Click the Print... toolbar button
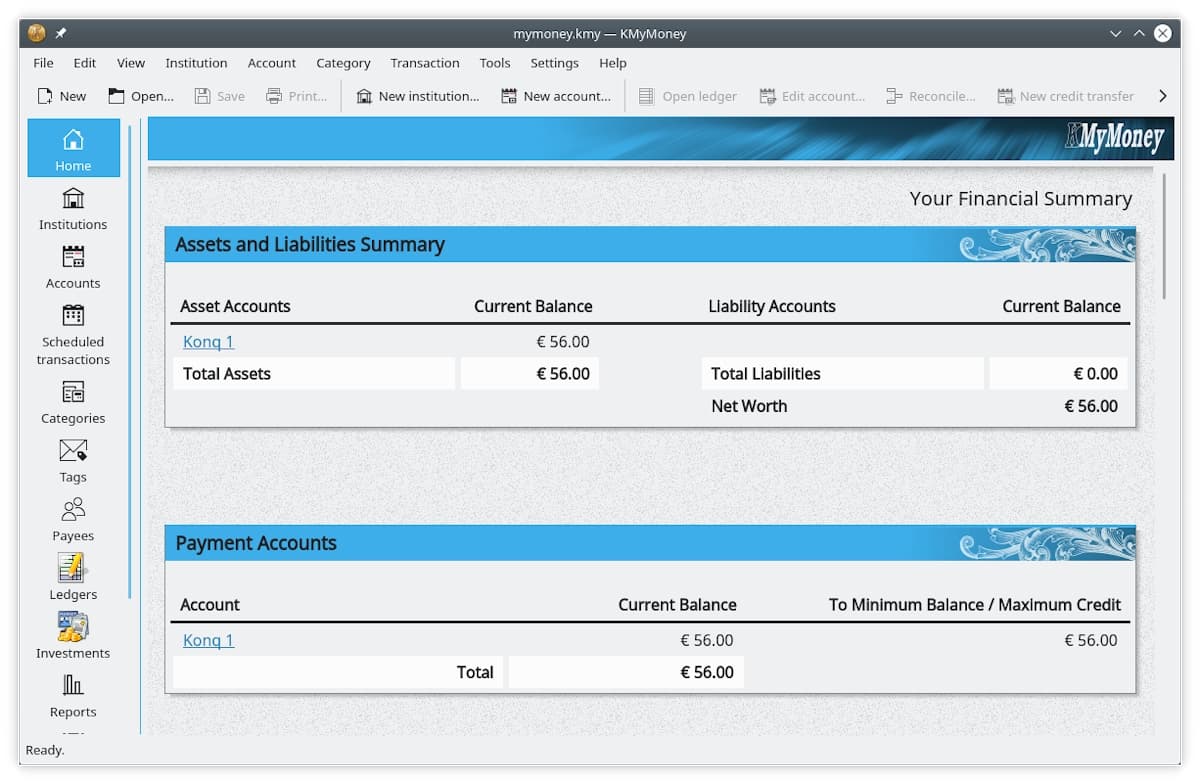Viewport: 1200px width, 784px height. pyautogui.click(x=297, y=96)
